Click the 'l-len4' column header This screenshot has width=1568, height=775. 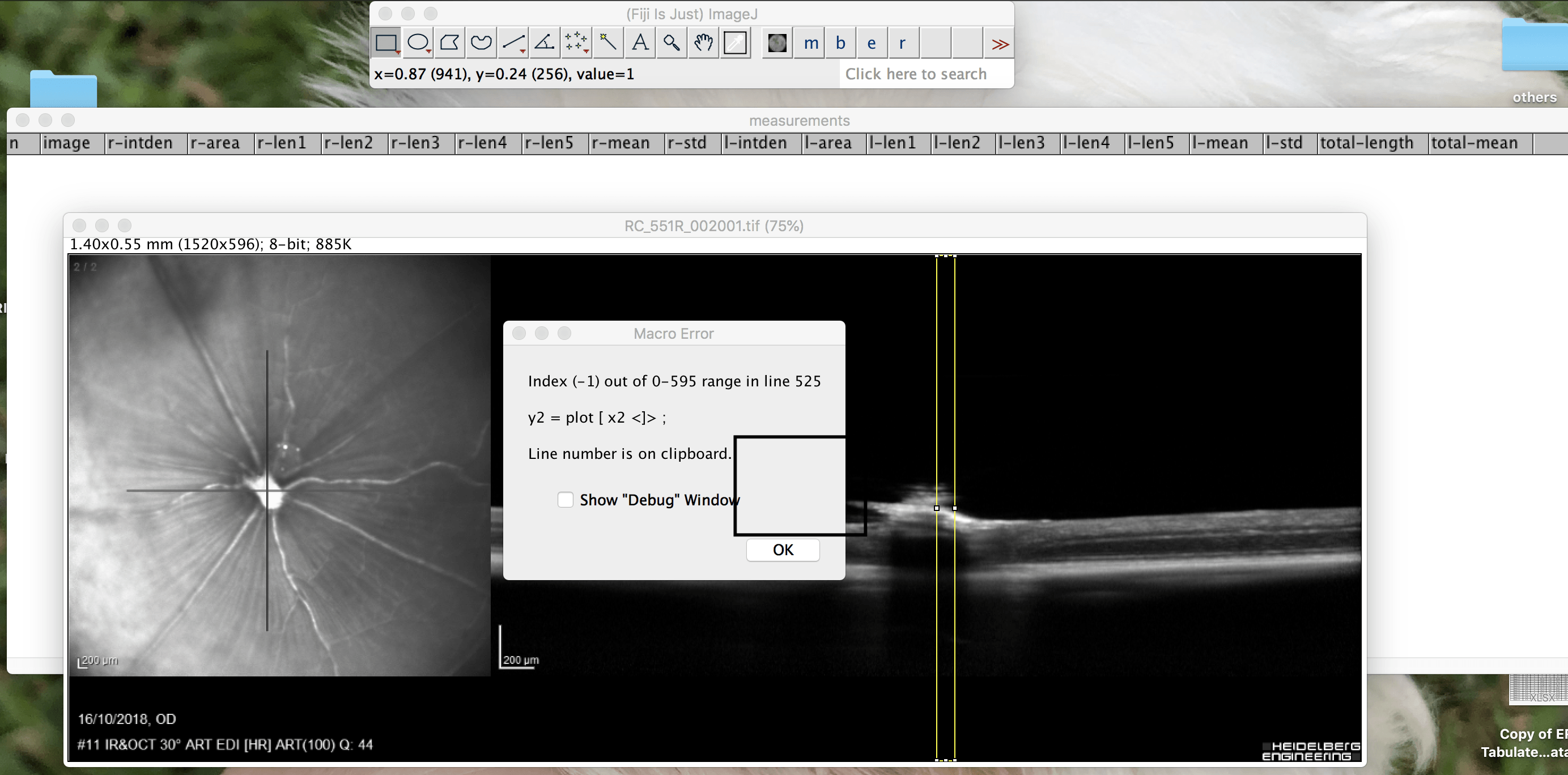pos(1092,143)
